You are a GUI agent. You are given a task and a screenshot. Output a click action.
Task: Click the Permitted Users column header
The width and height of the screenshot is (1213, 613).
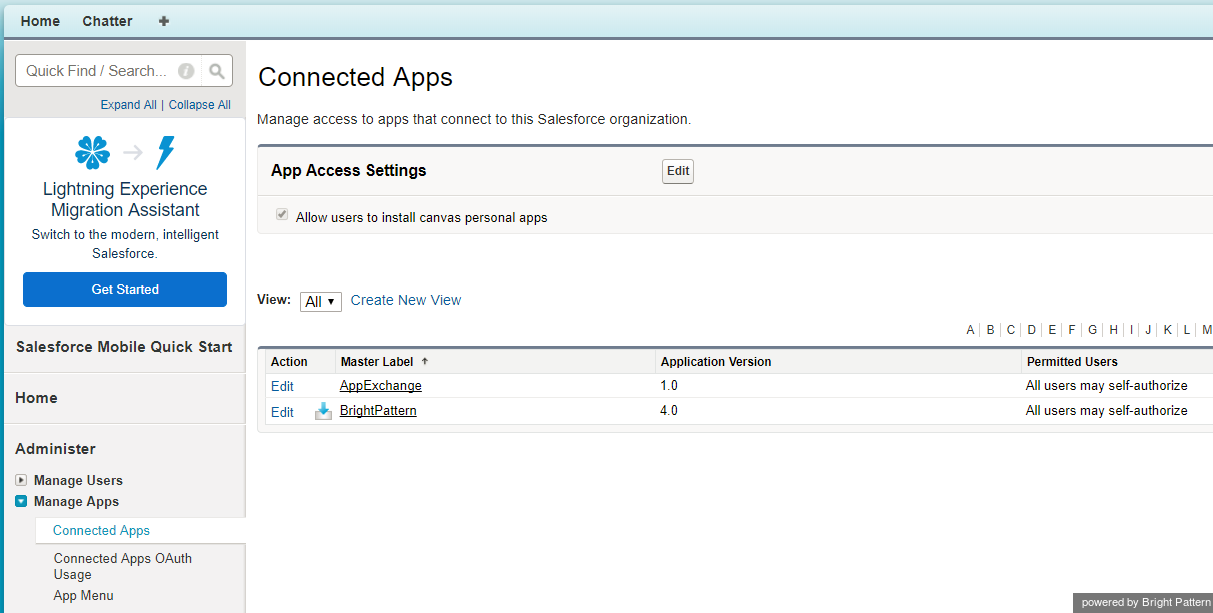(1072, 362)
